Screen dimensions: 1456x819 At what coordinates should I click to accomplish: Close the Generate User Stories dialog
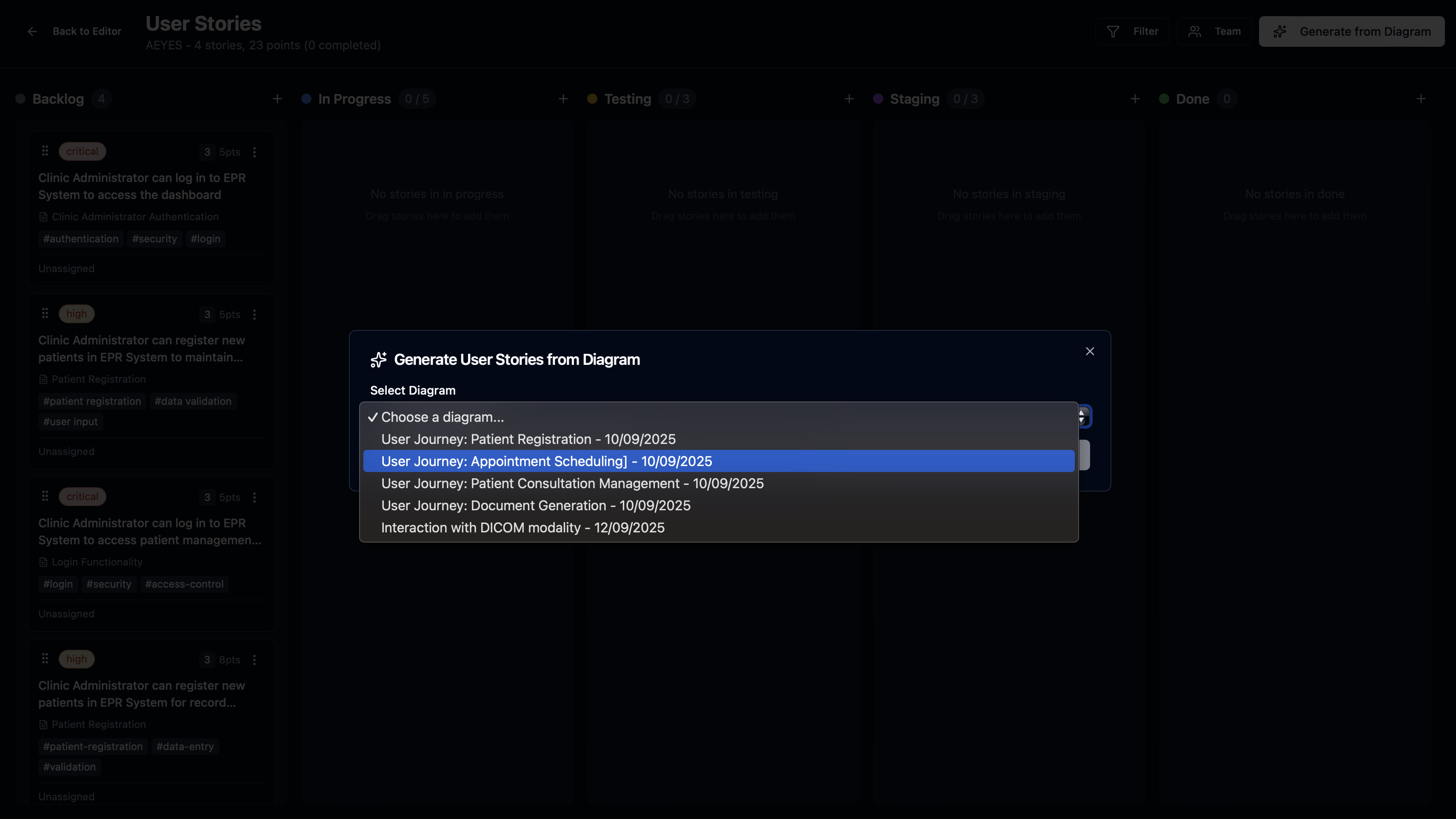pyautogui.click(x=1090, y=351)
